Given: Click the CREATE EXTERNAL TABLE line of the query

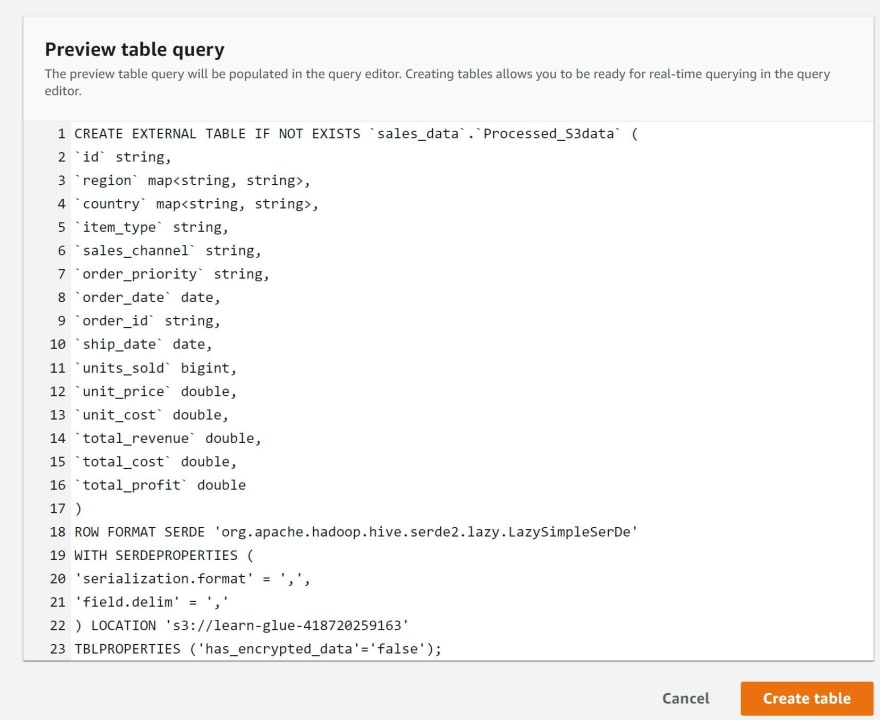Looking at the screenshot, I should click(356, 134).
